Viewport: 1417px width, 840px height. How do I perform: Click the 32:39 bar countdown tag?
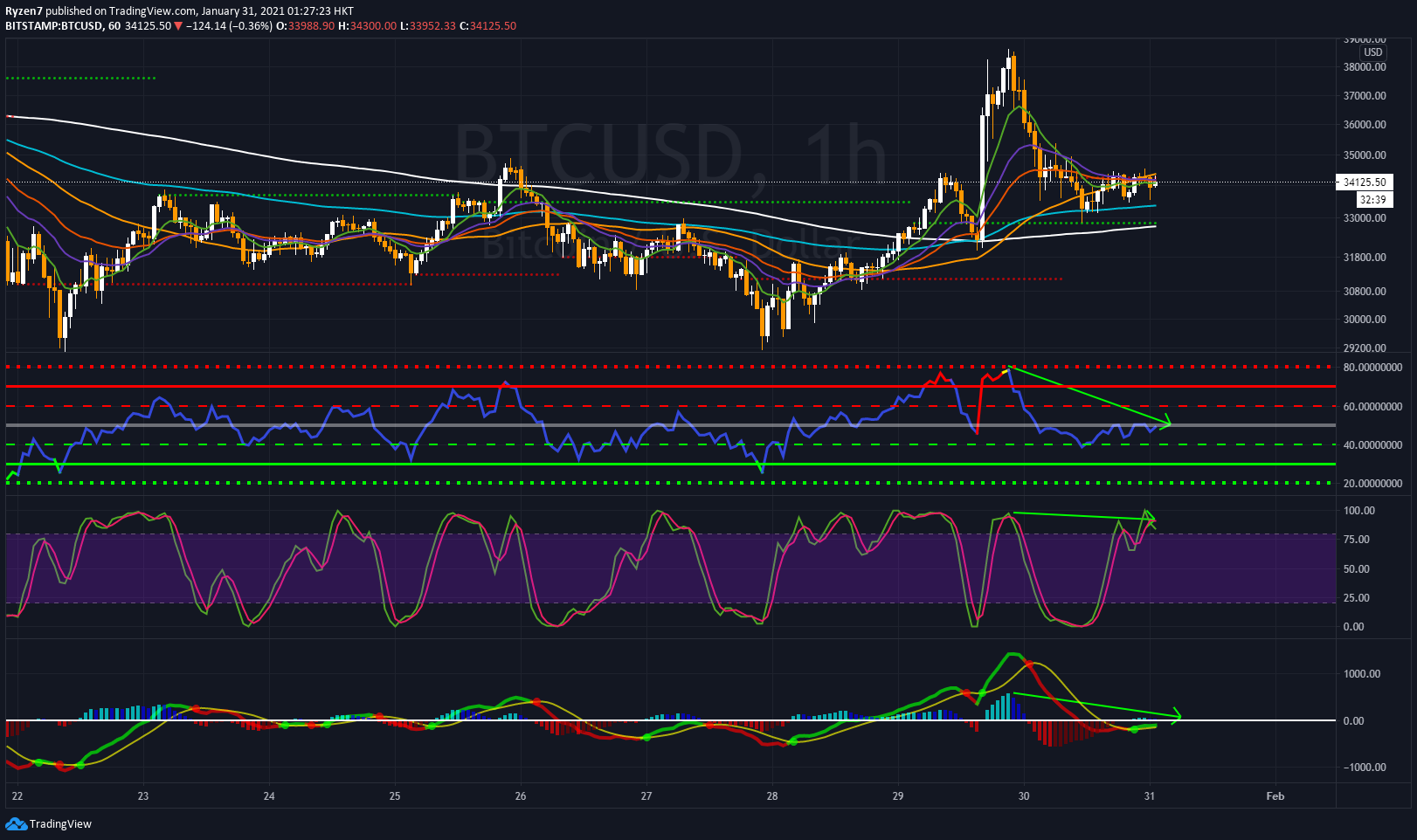(x=1375, y=199)
